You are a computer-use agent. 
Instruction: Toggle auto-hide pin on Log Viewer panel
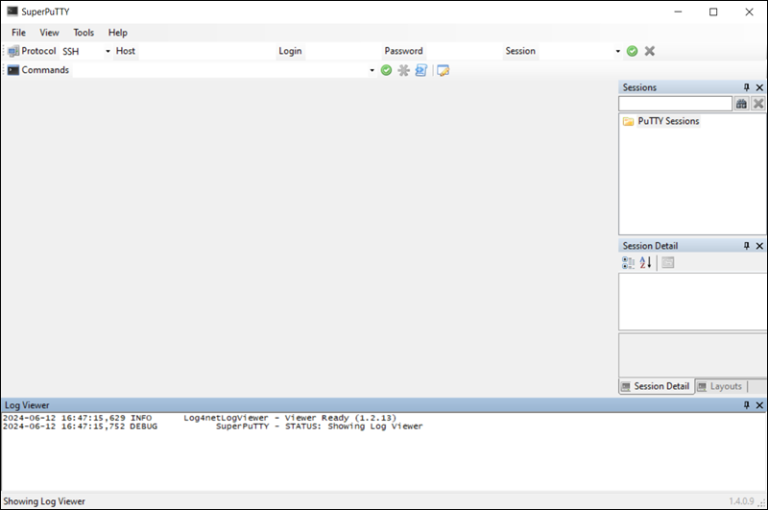pyautogui.click(x=746, y=405)
